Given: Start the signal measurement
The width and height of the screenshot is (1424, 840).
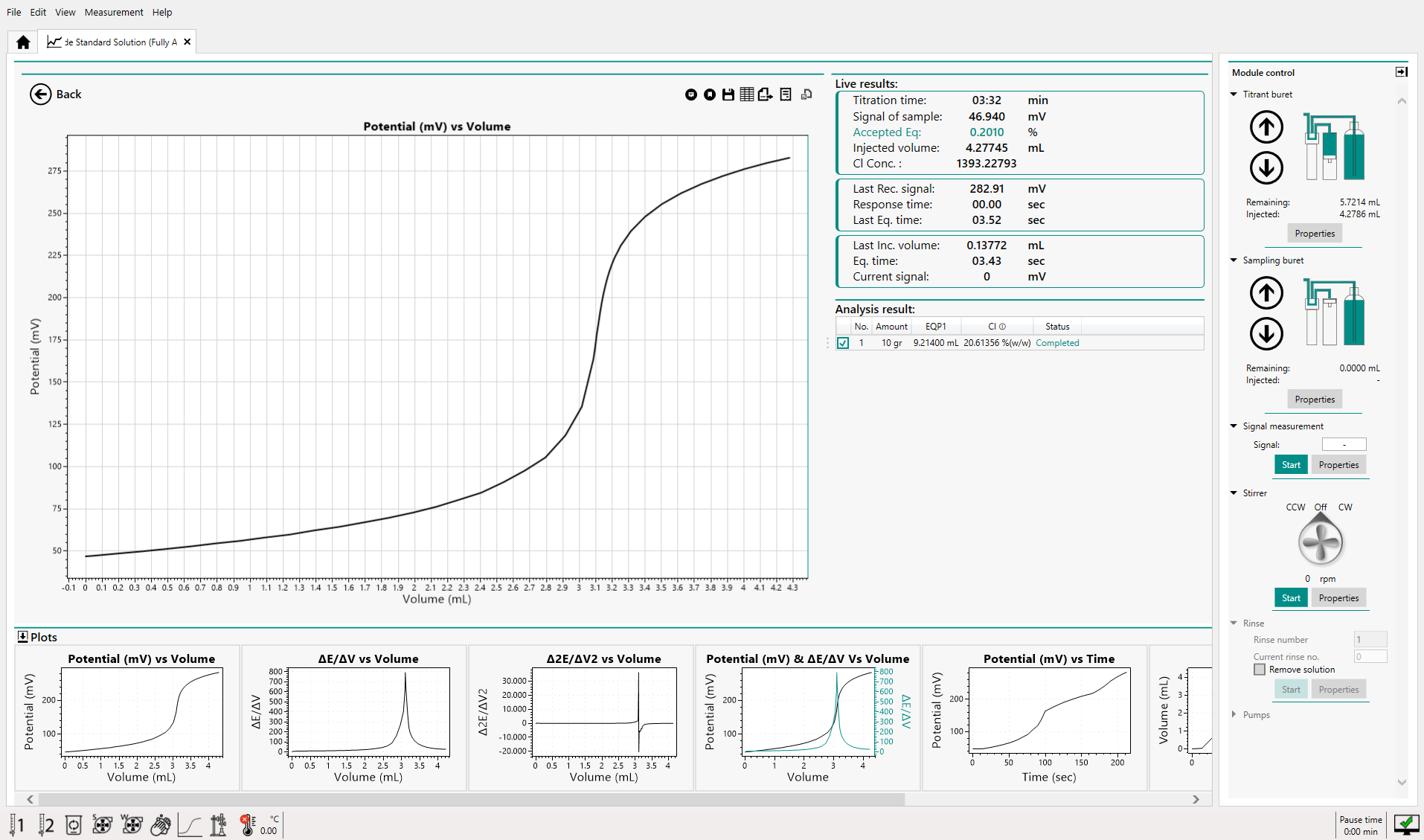Looking at the screenshot, I should point(1291,465).
